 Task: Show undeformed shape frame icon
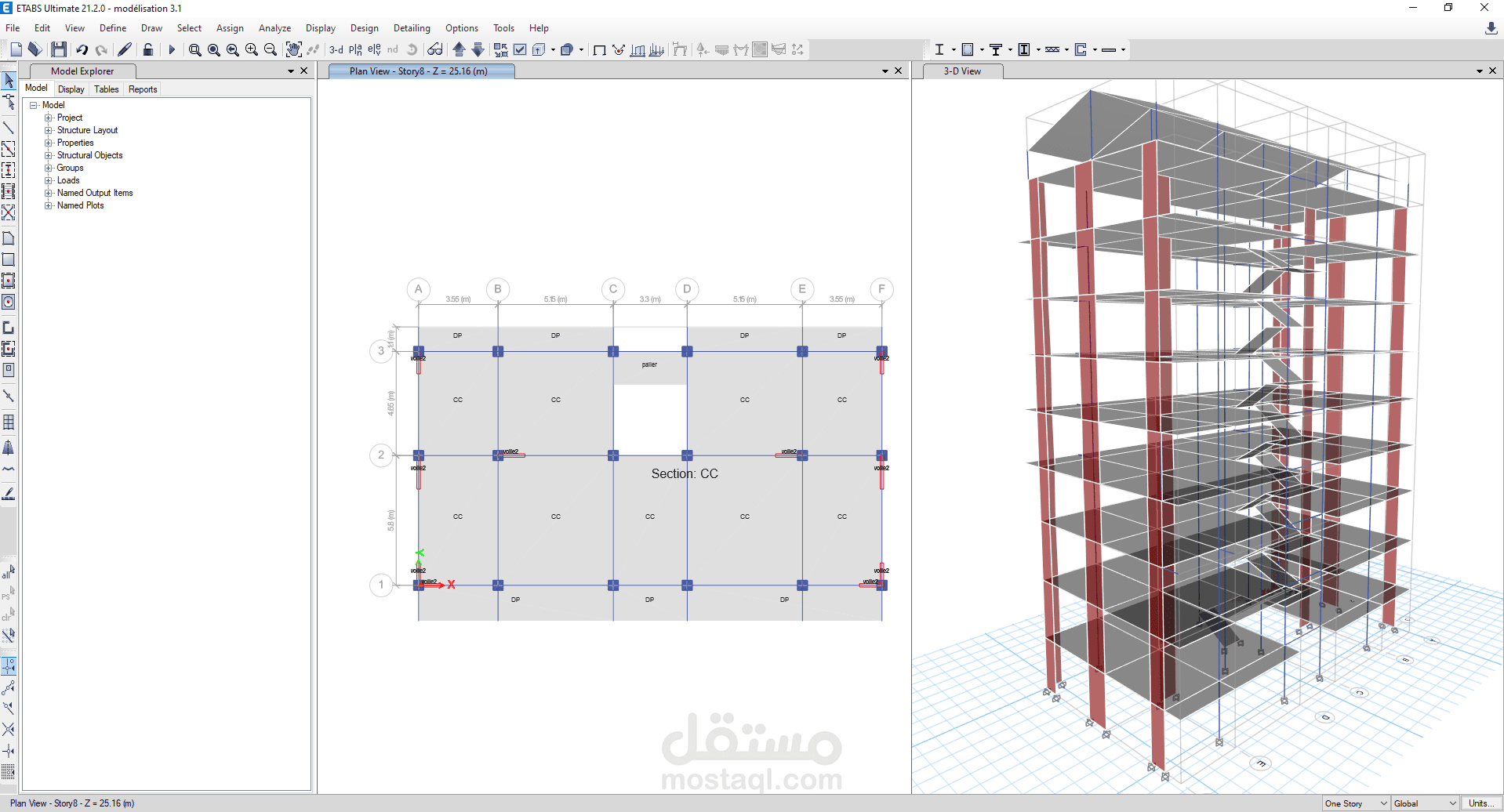pyautogui.click(x=600, y=49)
